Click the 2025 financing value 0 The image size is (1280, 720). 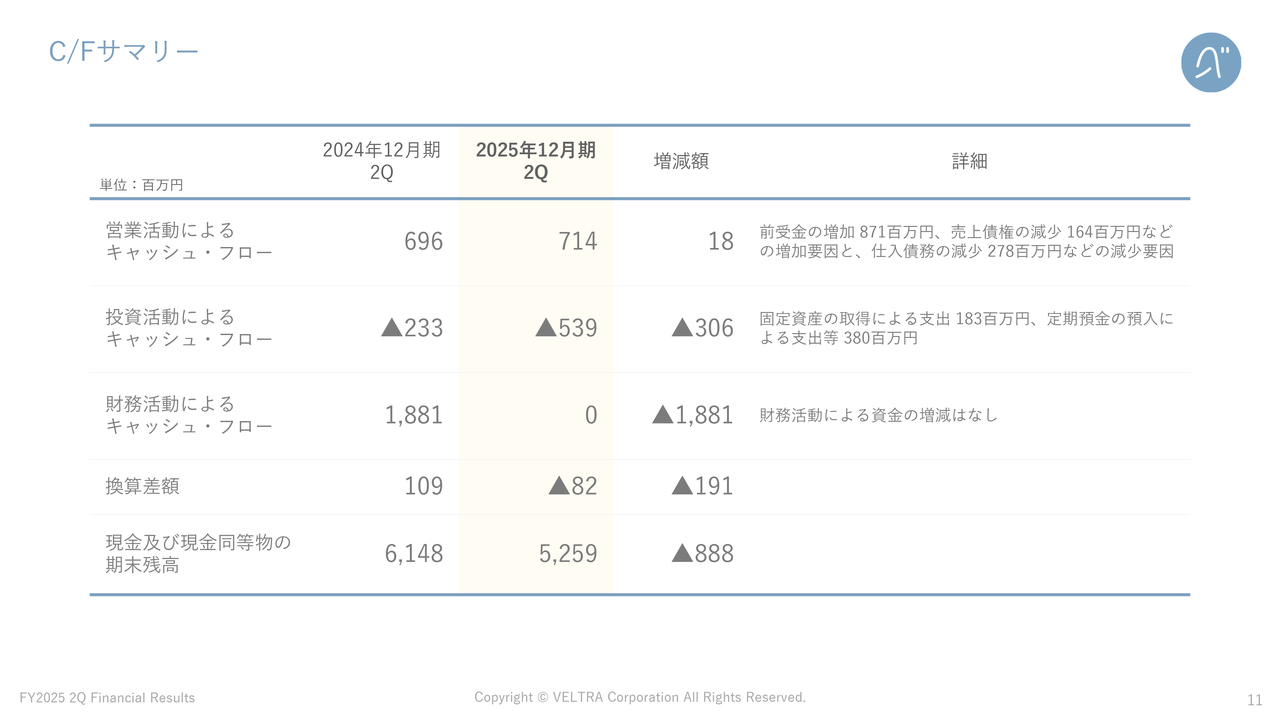[591, 415]
